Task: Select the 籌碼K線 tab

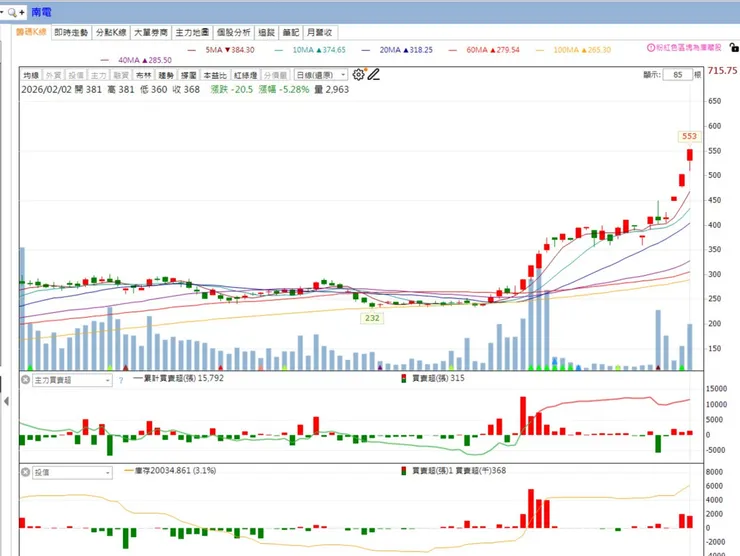Action: tap(31, 32)
